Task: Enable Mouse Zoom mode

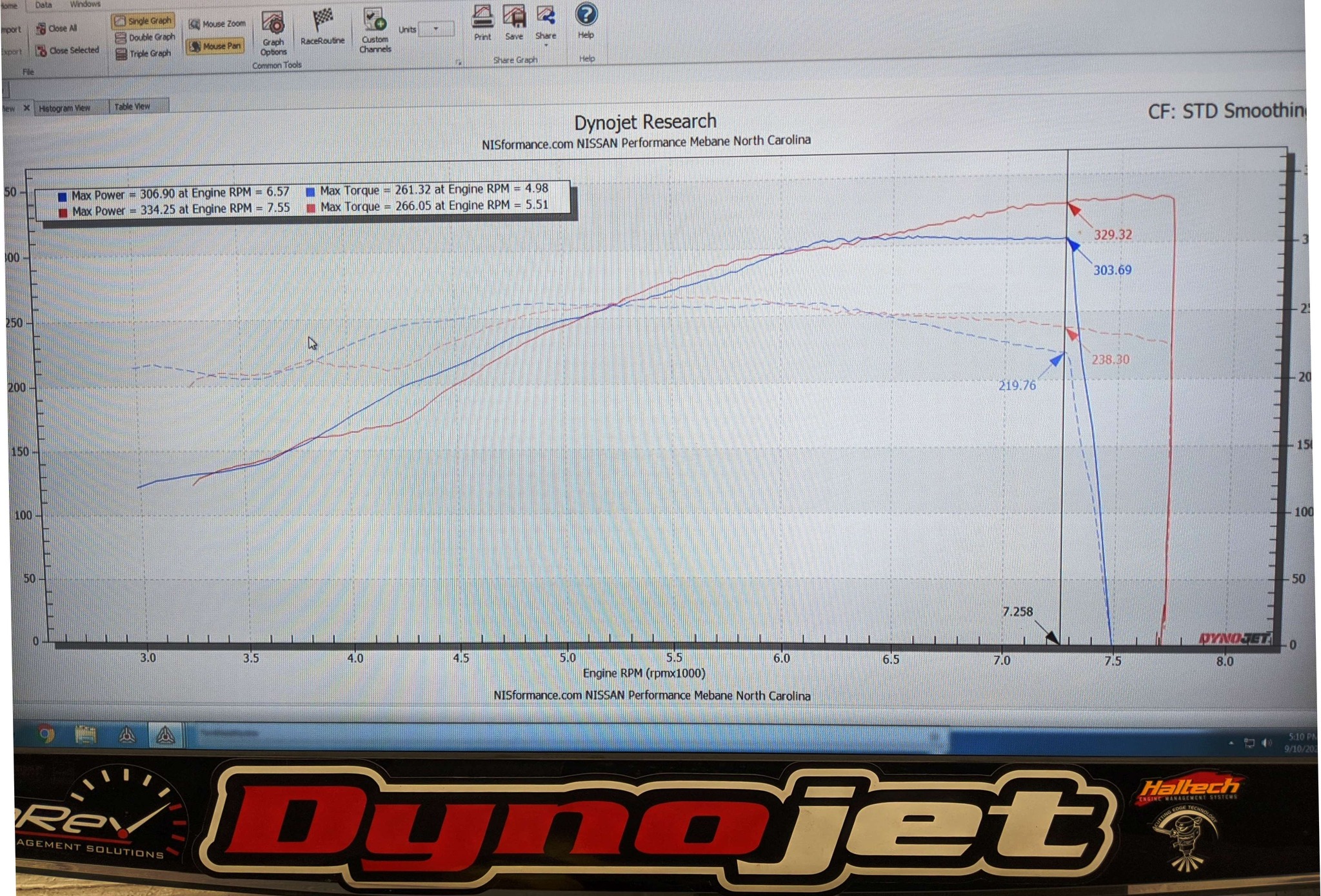Action: point(217,24)
